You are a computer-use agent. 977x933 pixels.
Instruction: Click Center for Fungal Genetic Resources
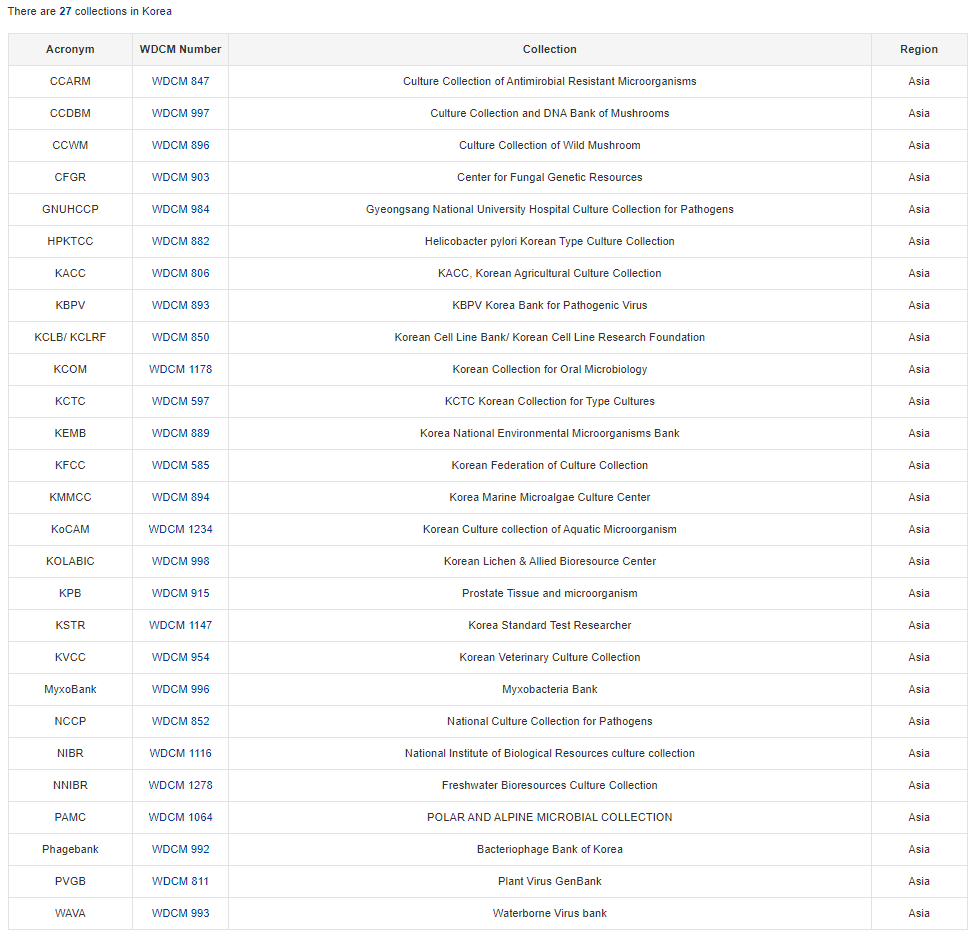point(550,177)
